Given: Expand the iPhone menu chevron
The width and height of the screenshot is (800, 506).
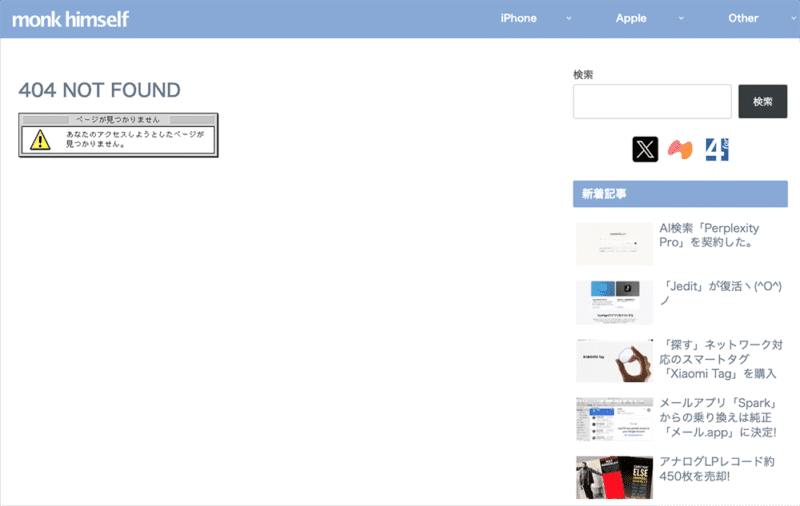Looking at the screenshot, I should coord(569,18).
